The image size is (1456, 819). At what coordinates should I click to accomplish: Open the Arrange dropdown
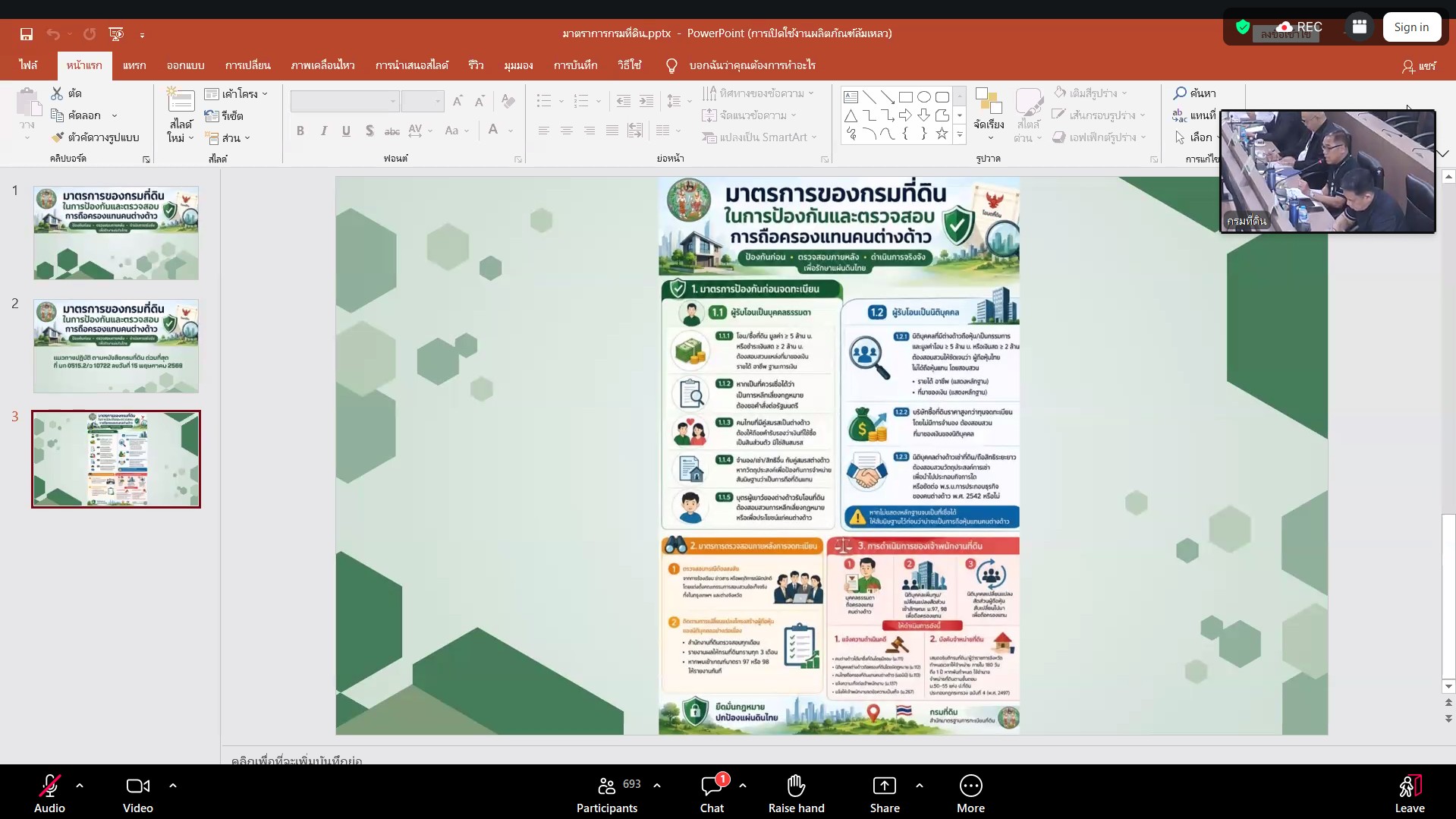[989, 115]
